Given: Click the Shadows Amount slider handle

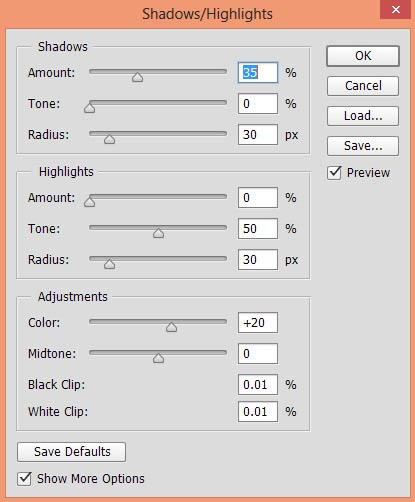Looking at the screenshot, I should (x=137, y=77).
